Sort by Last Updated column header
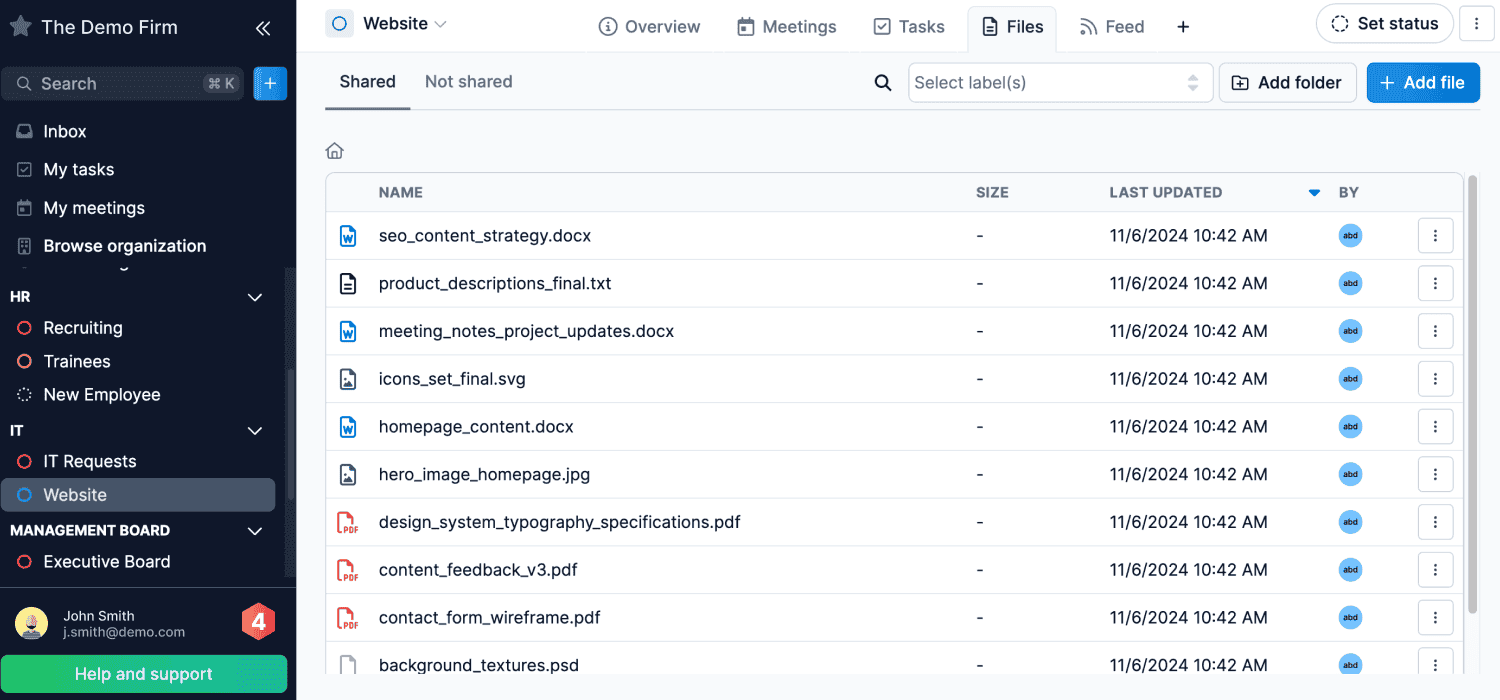The height and width of the screenshot is (700, 1500). 1165,192
